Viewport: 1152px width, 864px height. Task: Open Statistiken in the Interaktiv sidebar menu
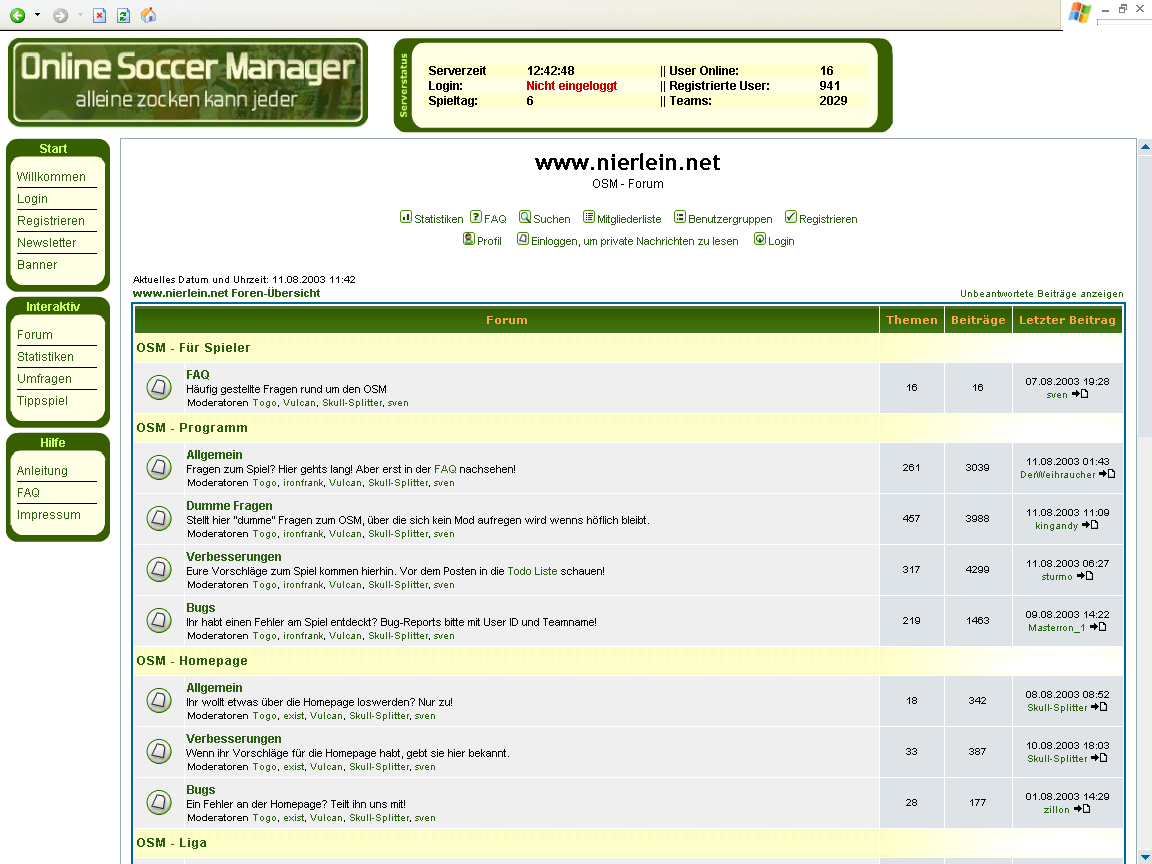coord(46,357)
